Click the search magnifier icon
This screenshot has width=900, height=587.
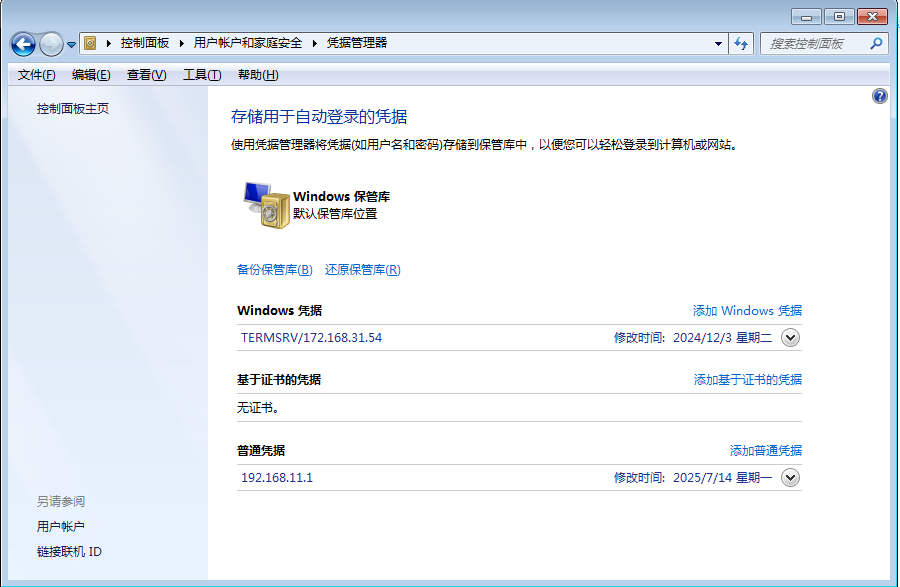(876, 43)
